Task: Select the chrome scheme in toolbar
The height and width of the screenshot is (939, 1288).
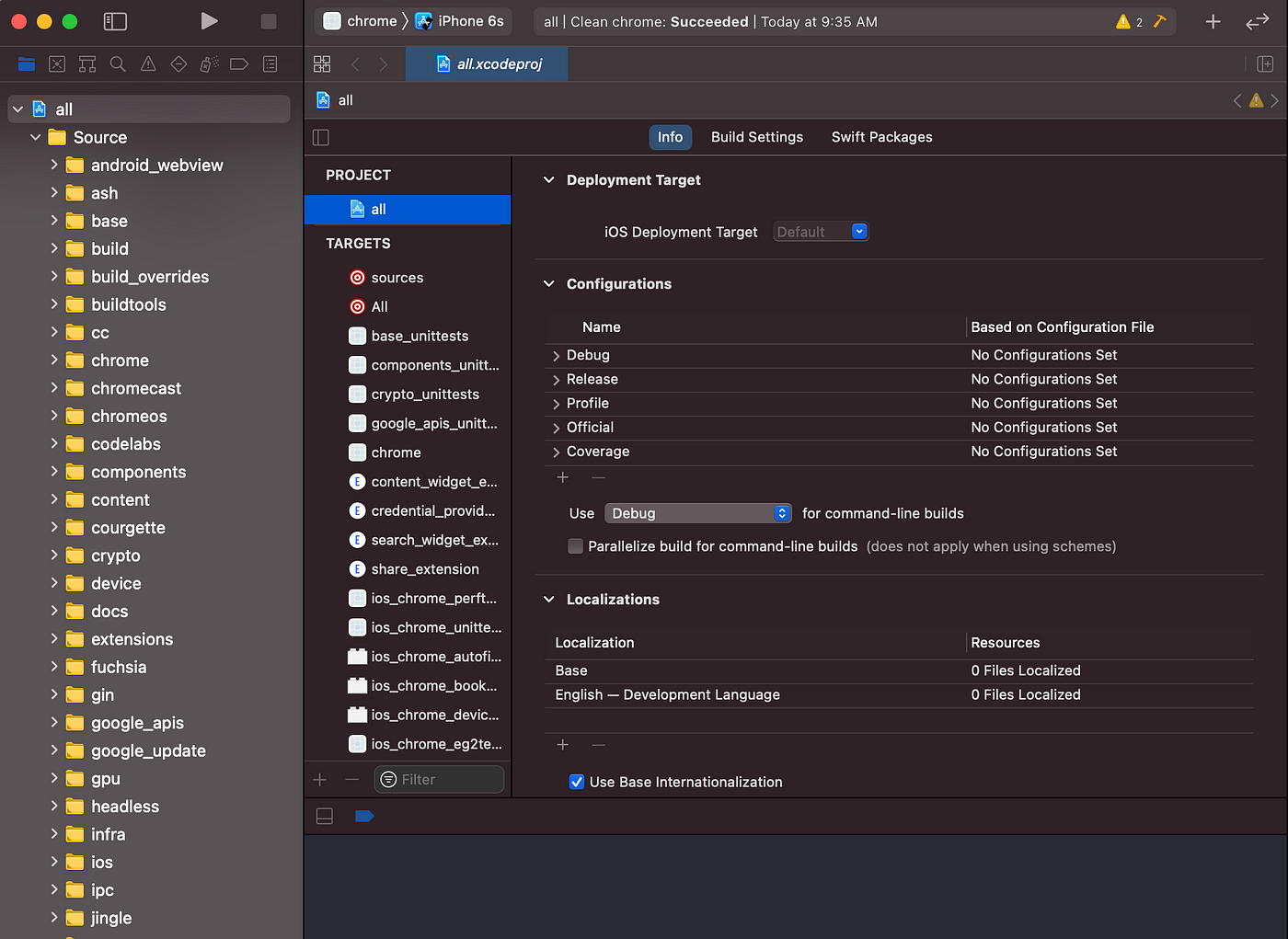Action: tap(361, 21)
